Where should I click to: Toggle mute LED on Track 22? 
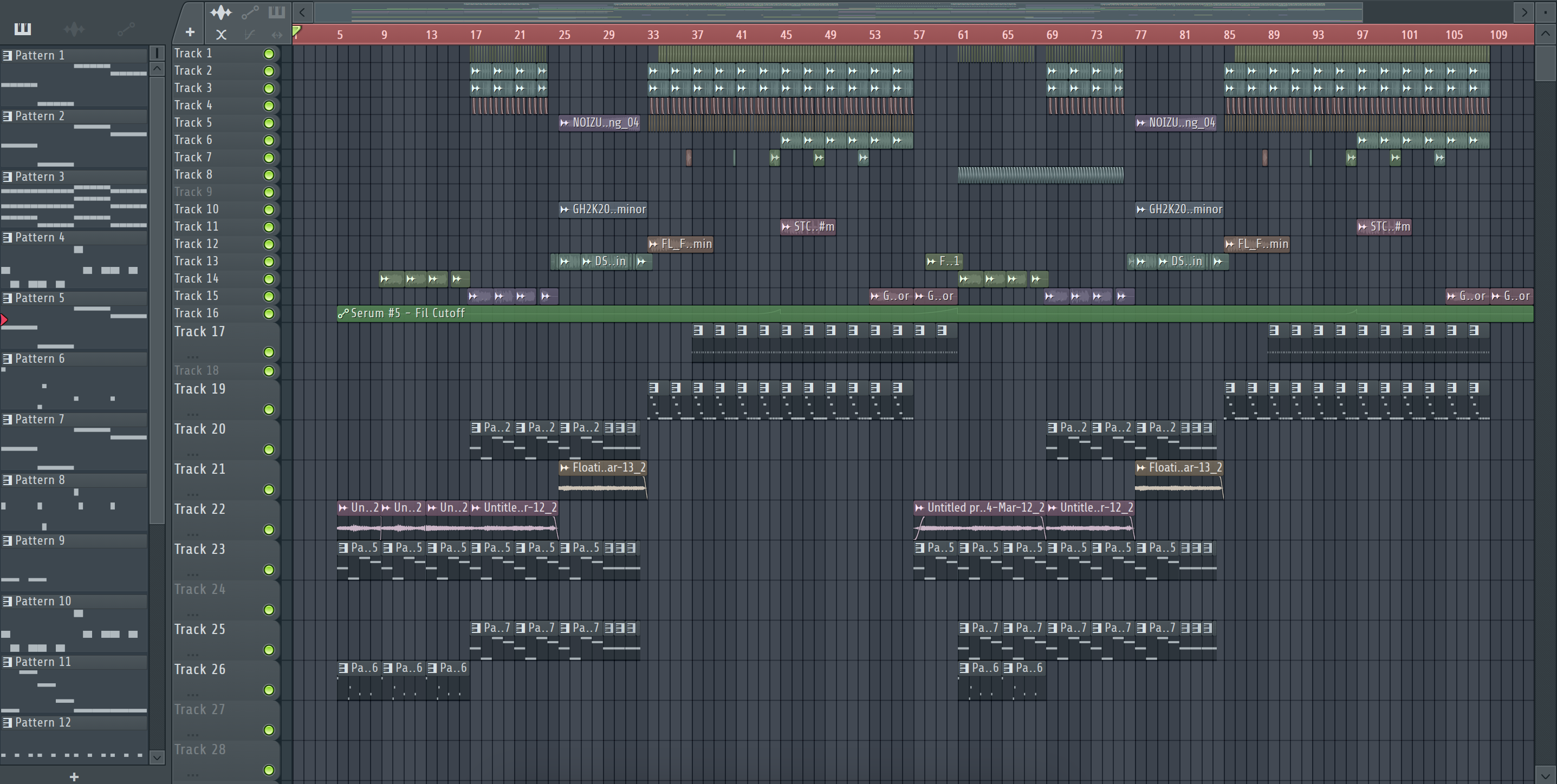269,530
